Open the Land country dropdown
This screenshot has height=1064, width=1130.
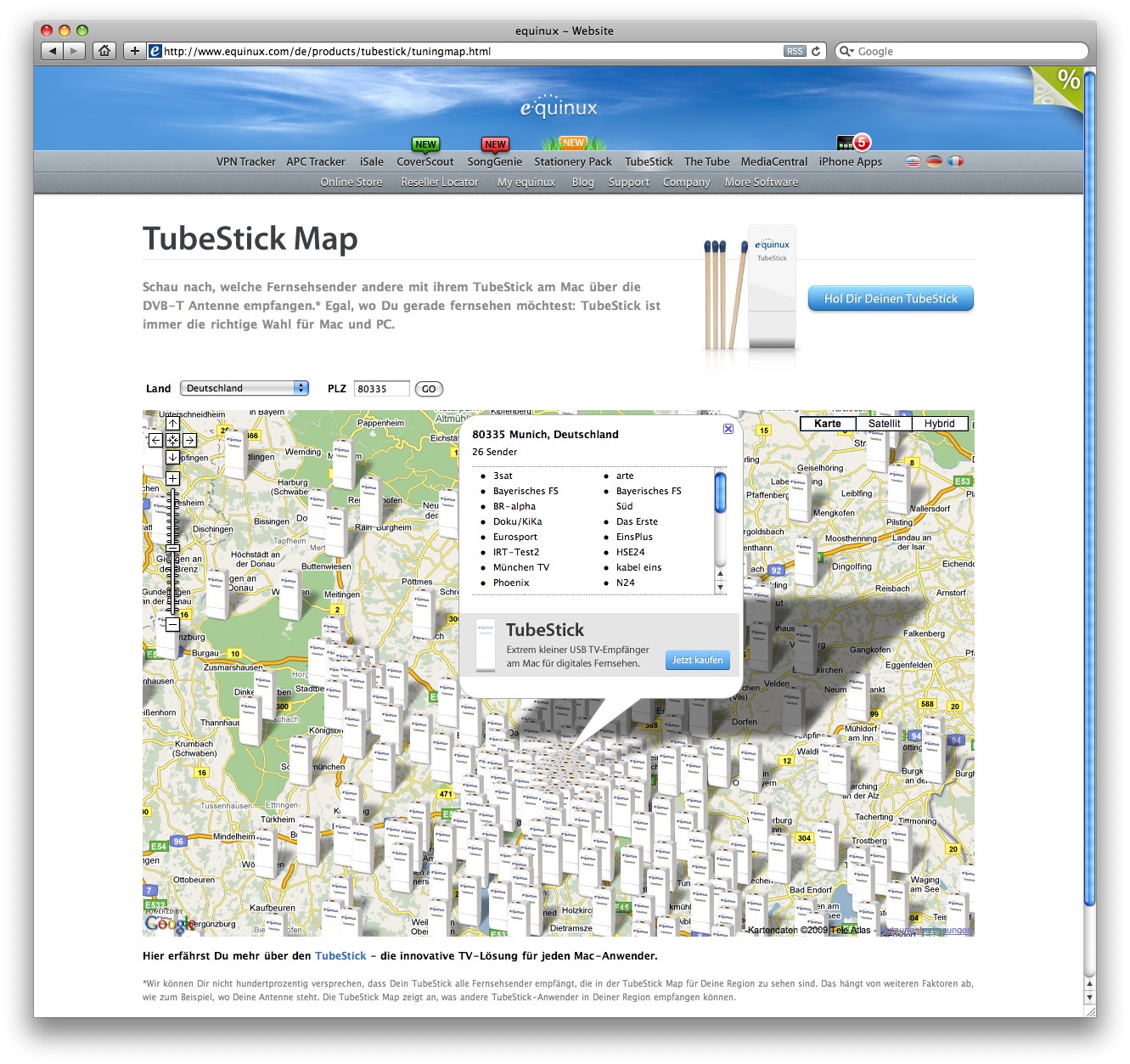tap(244, 388)
